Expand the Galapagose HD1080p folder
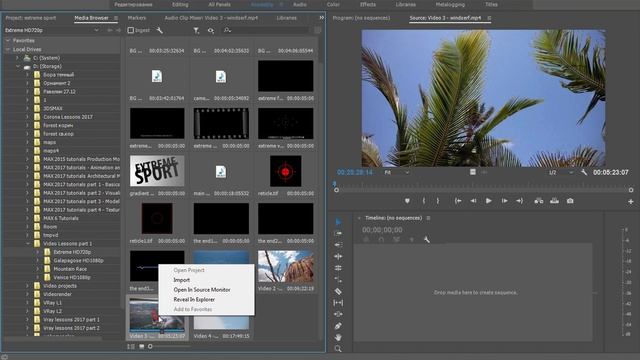Screen dimensions: 640x360 38,260
